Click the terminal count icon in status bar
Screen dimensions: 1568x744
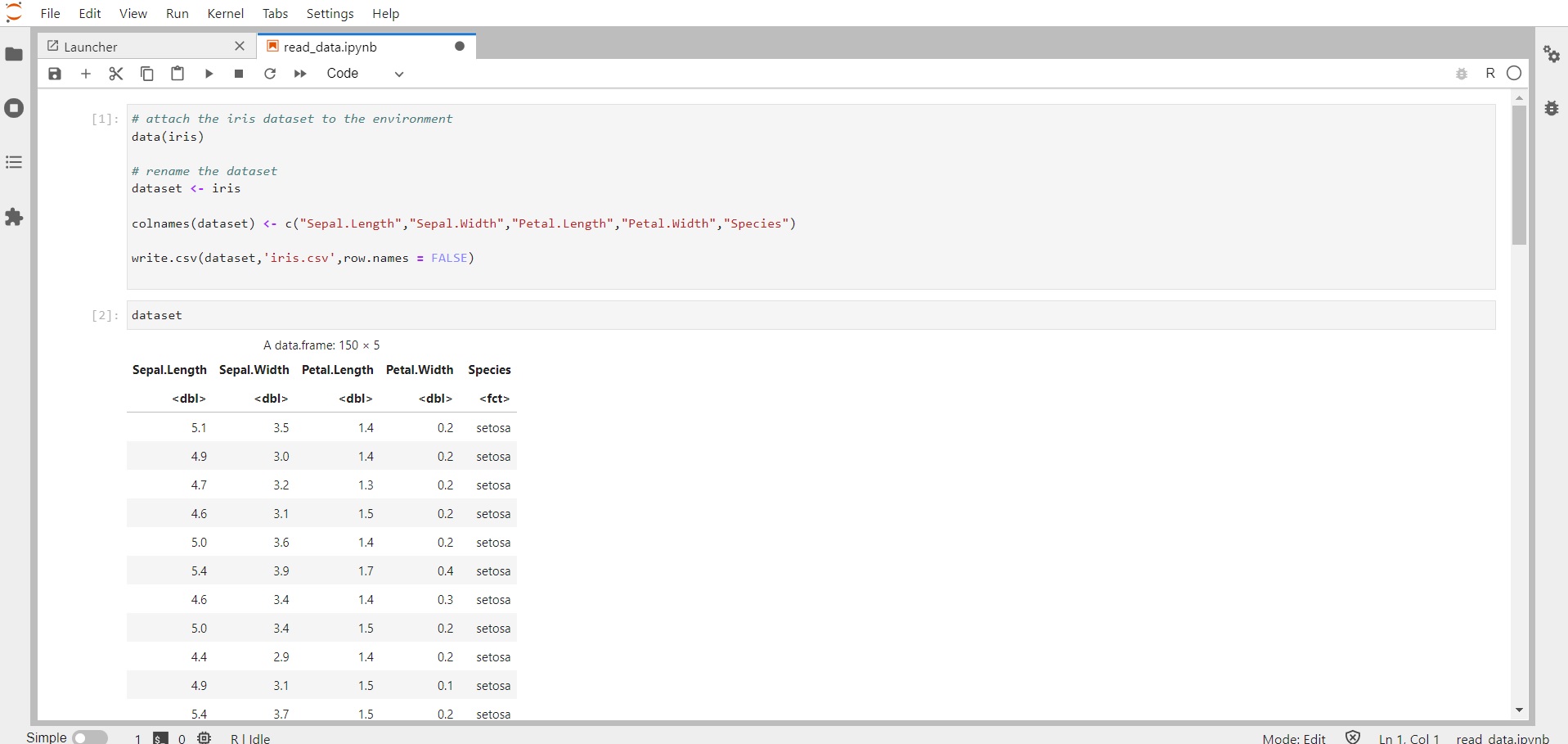pyautogui.click(x=161, y=737)
